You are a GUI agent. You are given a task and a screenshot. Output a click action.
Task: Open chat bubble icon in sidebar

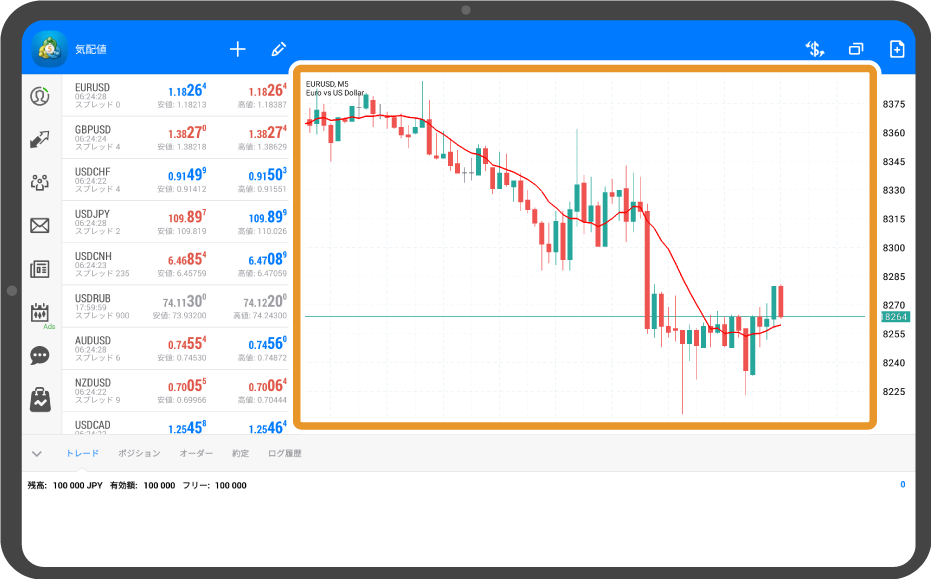pos(40,355)
